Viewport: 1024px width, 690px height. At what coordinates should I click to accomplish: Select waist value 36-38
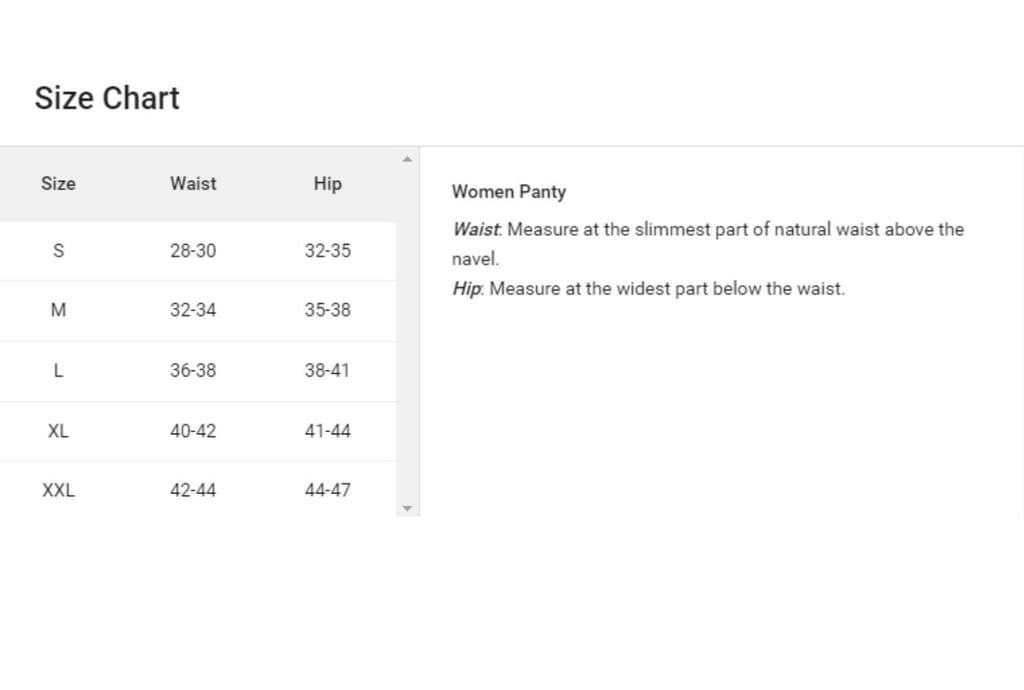193,370
